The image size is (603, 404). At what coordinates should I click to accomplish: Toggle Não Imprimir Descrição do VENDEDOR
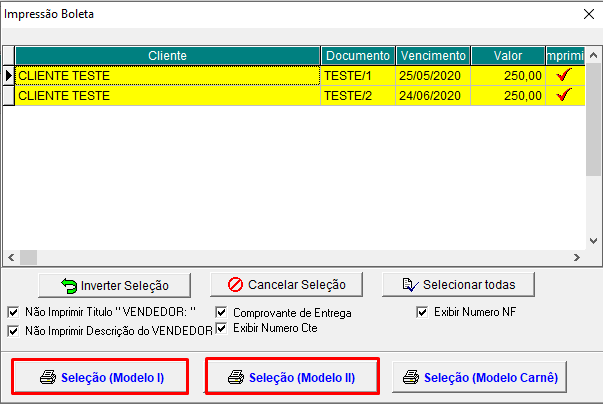click(x=13, y=330)
